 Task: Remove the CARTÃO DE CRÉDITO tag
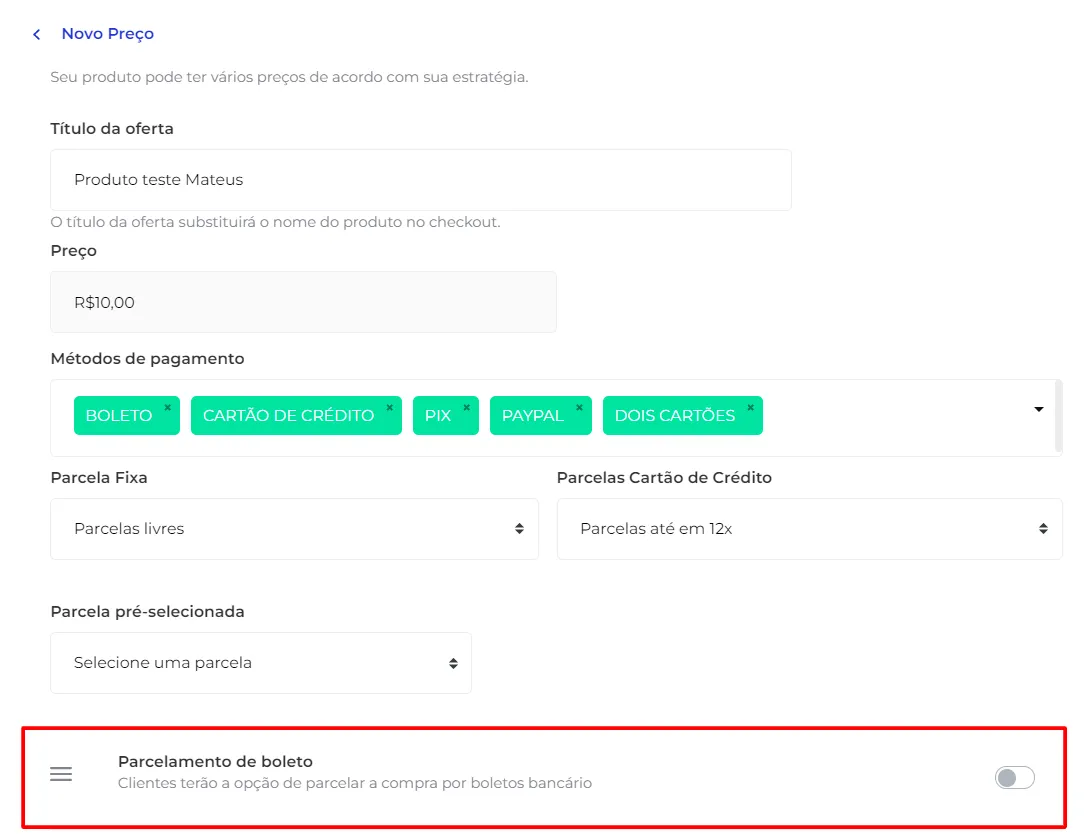tap(389, 408)
